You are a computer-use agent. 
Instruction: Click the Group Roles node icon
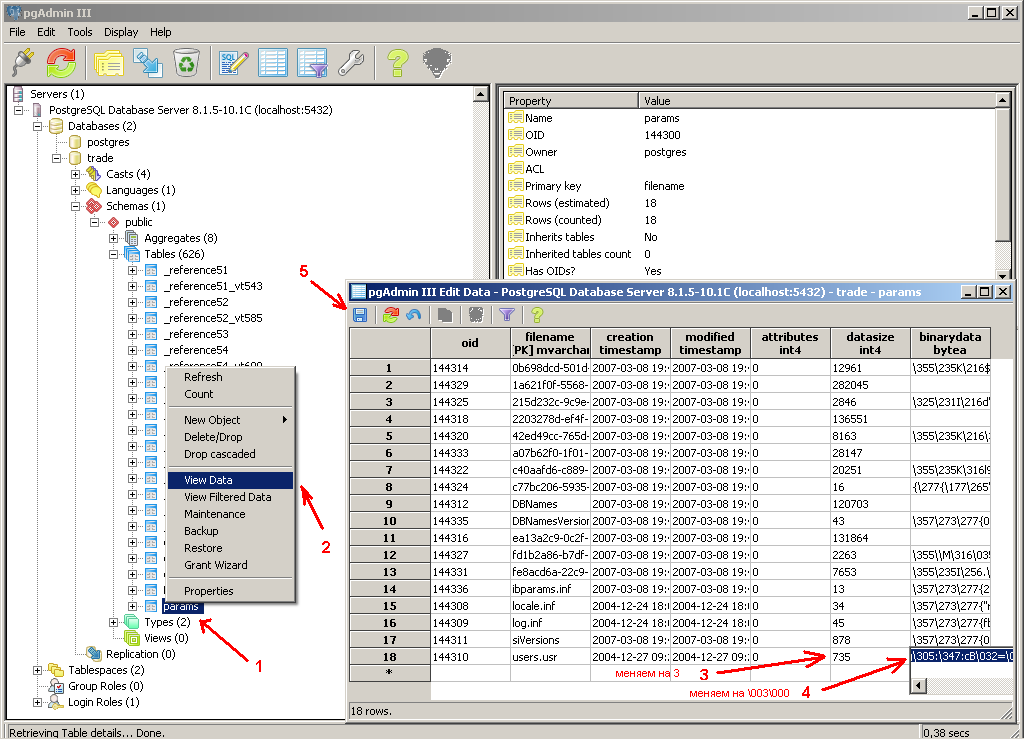tap(56, 686)
